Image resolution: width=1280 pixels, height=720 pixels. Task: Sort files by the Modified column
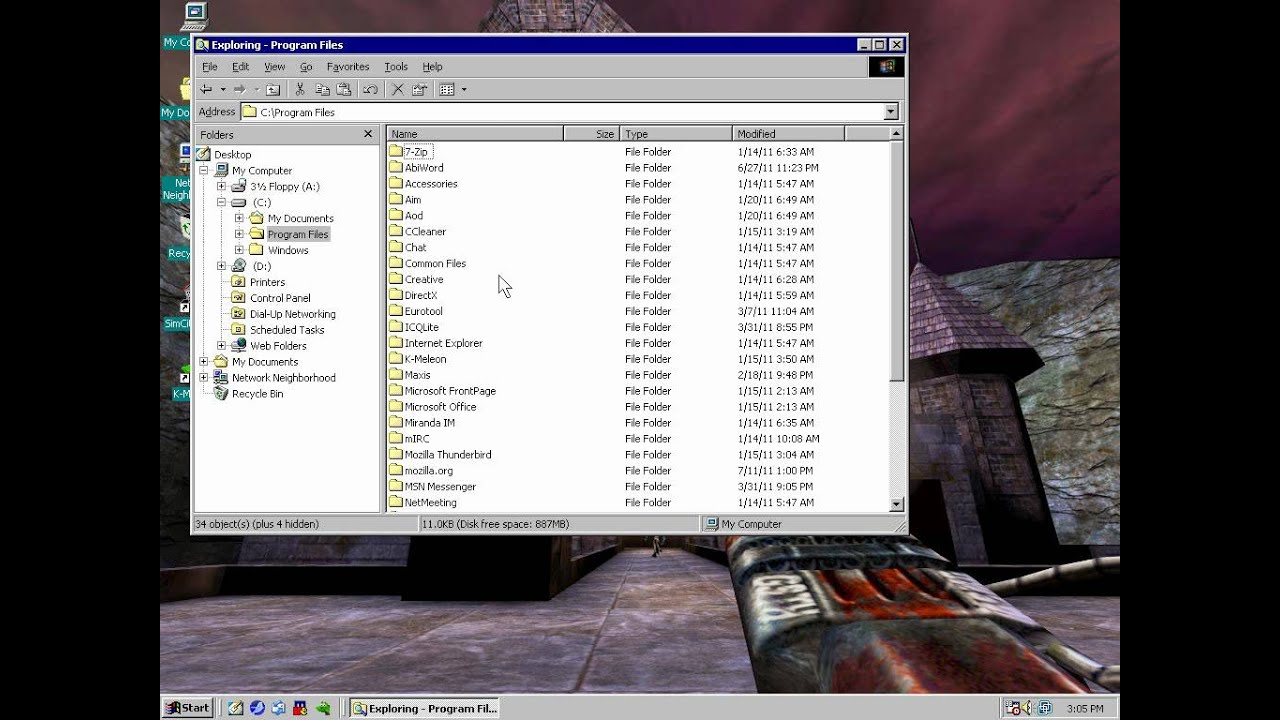tap(788, 133)
